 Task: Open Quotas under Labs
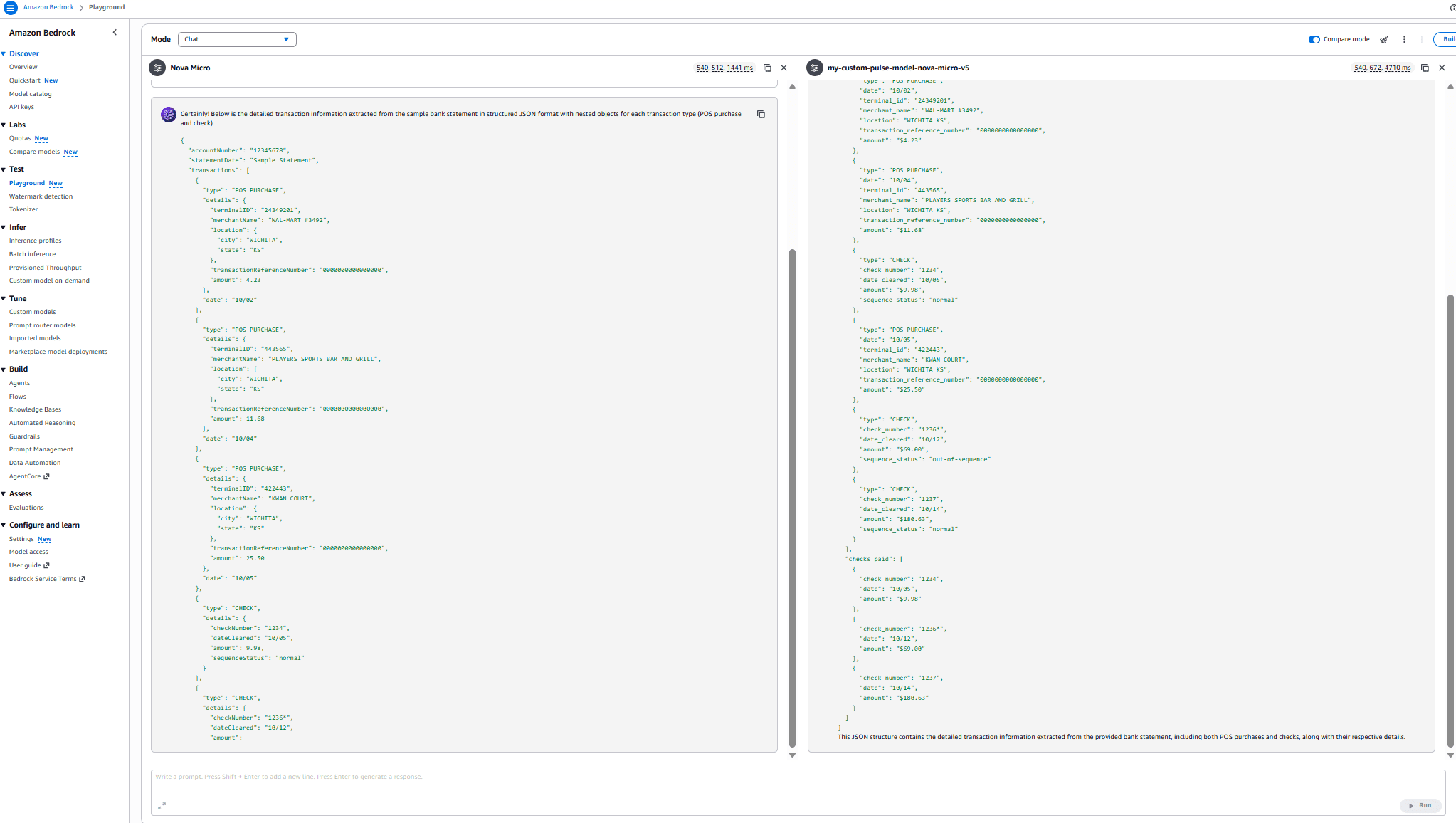20,139
